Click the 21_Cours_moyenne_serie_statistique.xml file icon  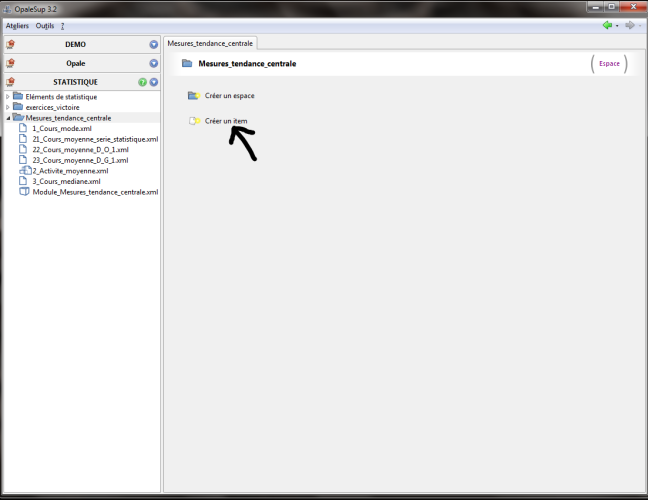[x=24, y=139]
